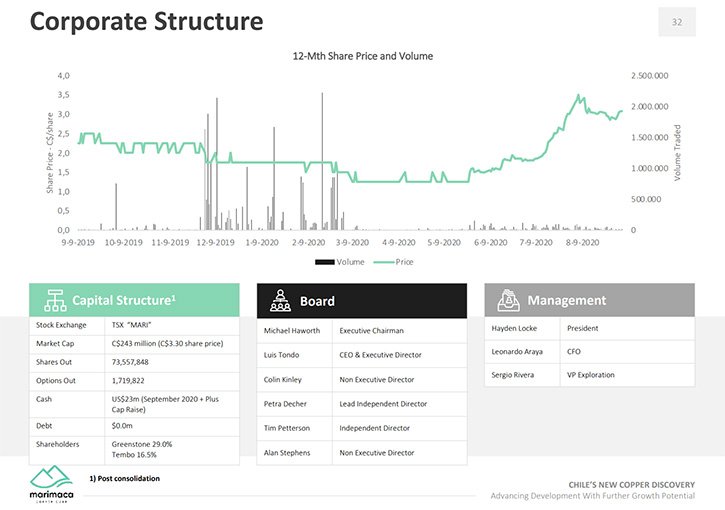
Task: Click Leonardo Araya in Management table
Action: pyautogui.click(x=517, y=351)
